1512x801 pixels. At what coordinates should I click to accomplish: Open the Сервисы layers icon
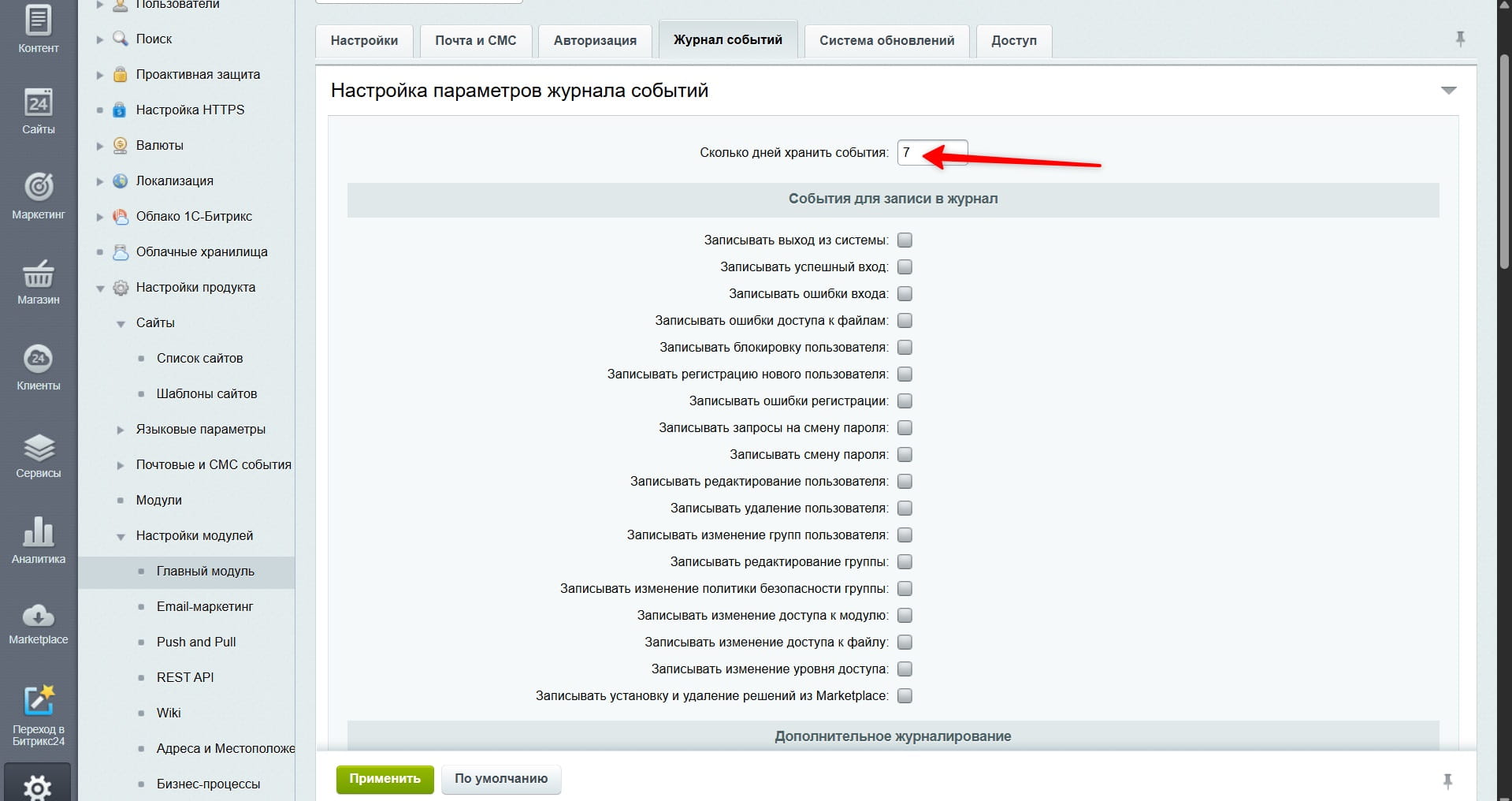[x=38, y=448]
